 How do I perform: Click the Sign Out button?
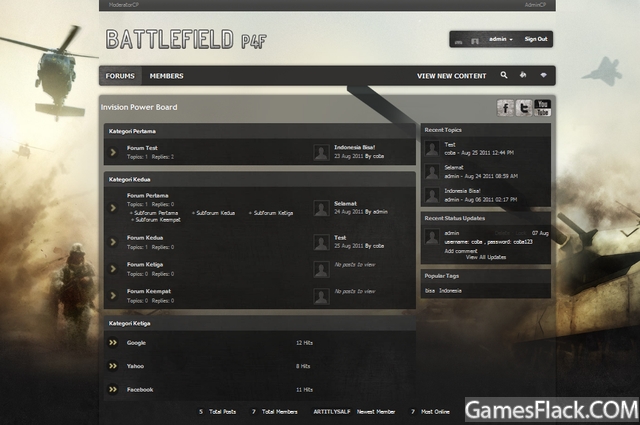pyautogui.click(x=536, y=39)
